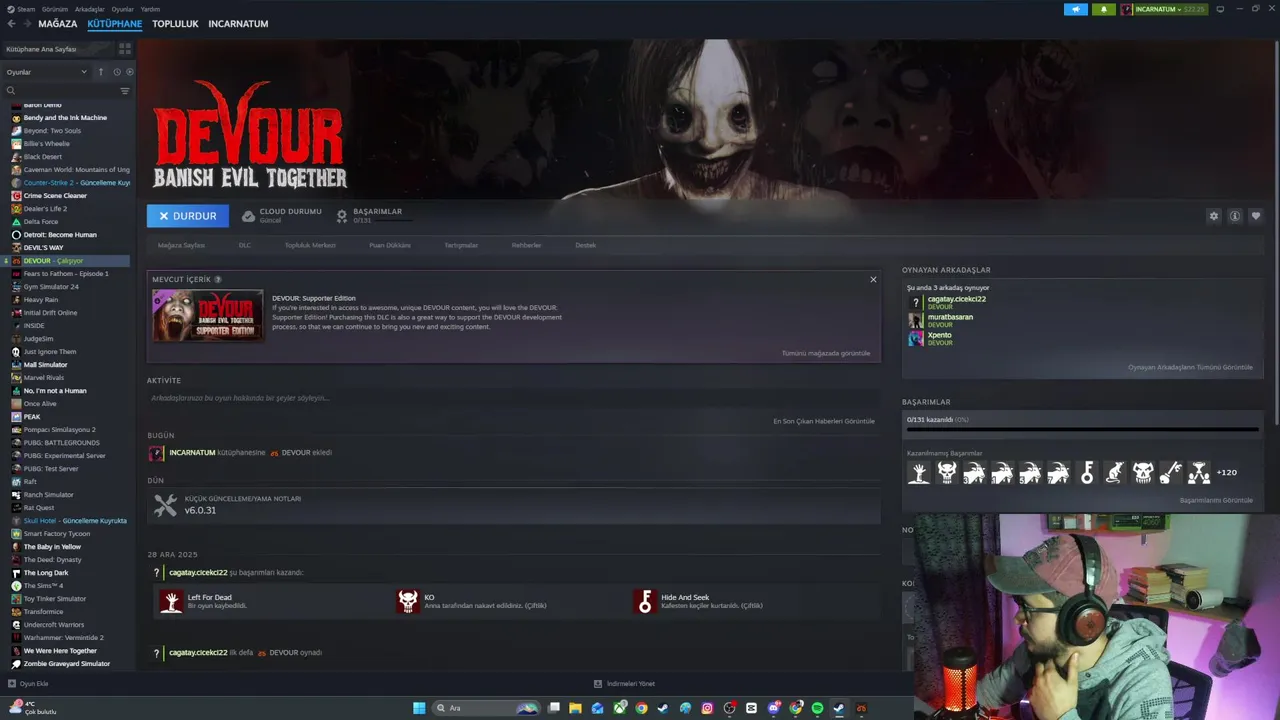Click Oyun Ekle at bottom left
The height and width of the screenshot is (720, 1280).
[x=28, y=684]
